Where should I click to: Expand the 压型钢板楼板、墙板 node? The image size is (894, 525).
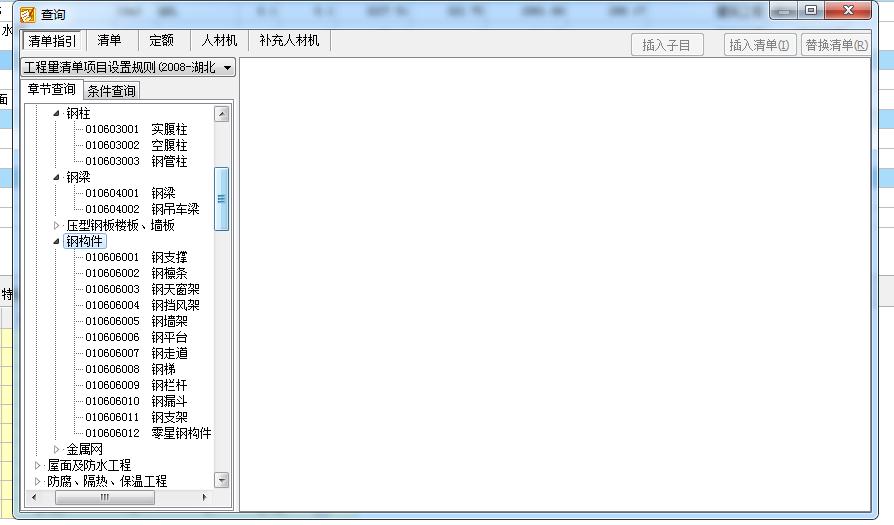pos(56,226)
